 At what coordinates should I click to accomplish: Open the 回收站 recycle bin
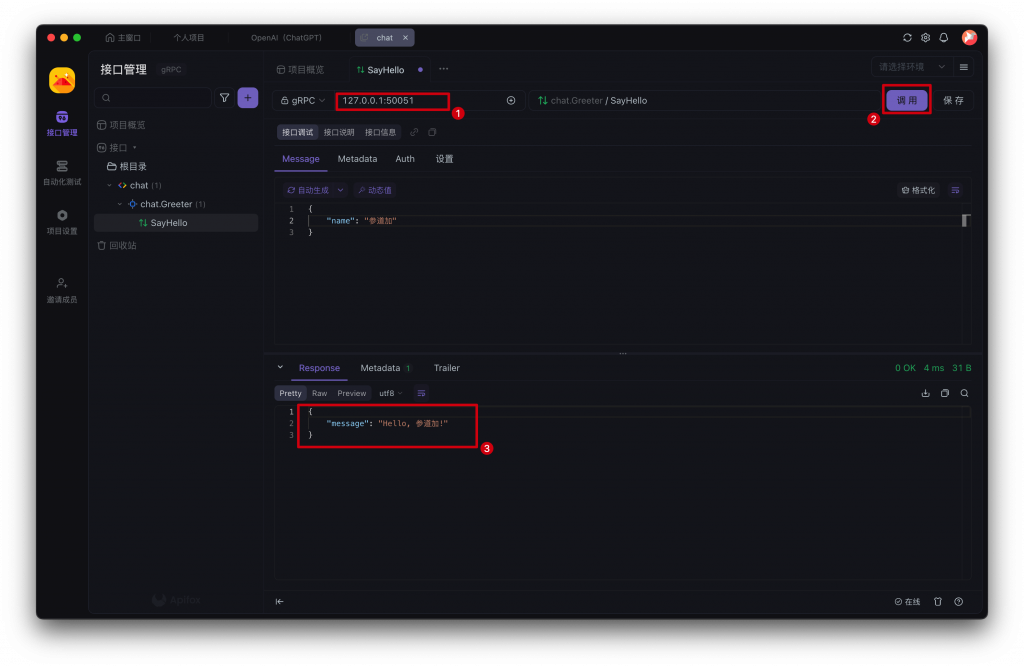(x=117, y=246)
